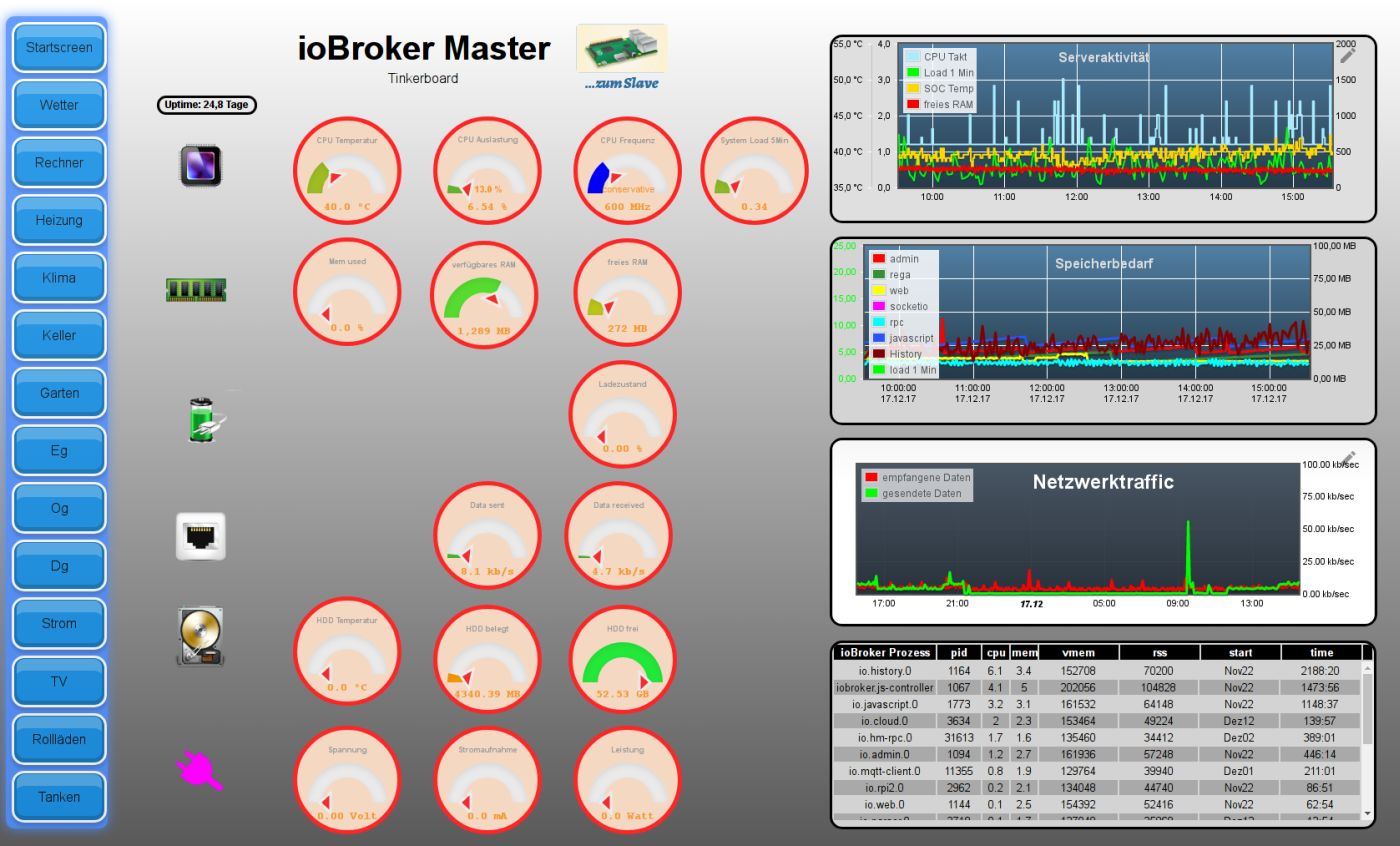Image resolution: width=1400 pixels, height=846 pixels.
Task: Follow the ...zum Slave link
Action: coord(622,83)
